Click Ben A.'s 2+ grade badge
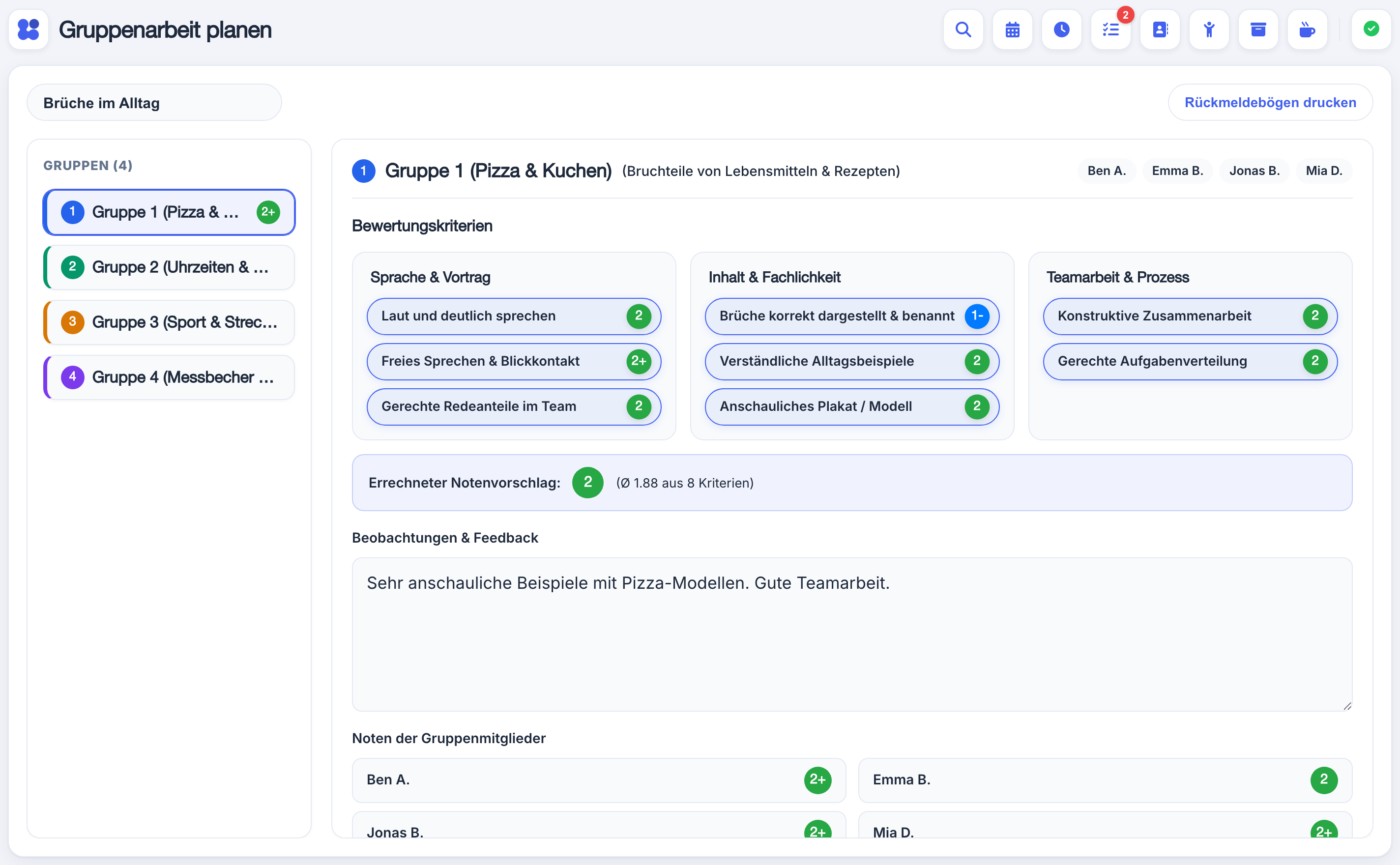Screen dimensions: 1400x865 [x=817, y=780]
